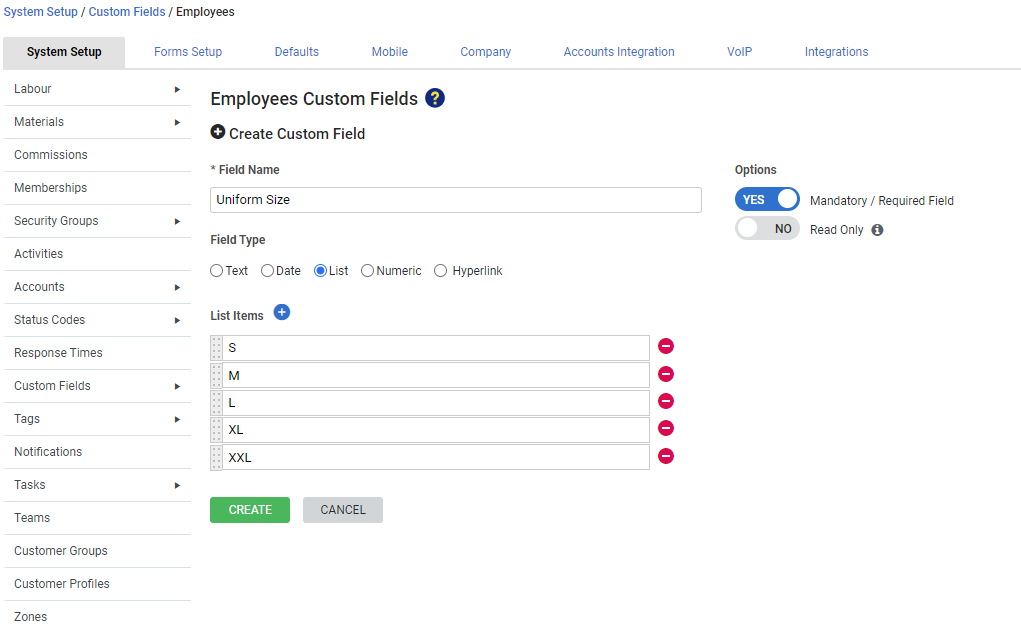Click the Read Only info icon
Image resolution: width=1021 pixels, height=627 pixels.
click(x=877, y=230)
